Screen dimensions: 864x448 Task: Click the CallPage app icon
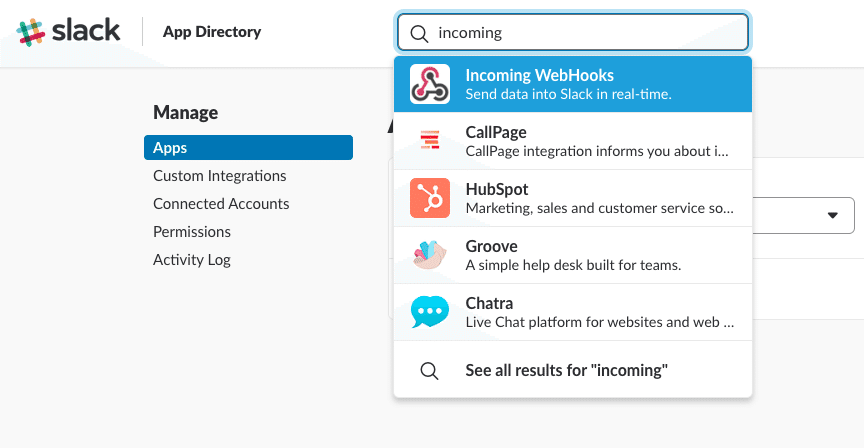[430, 140]
